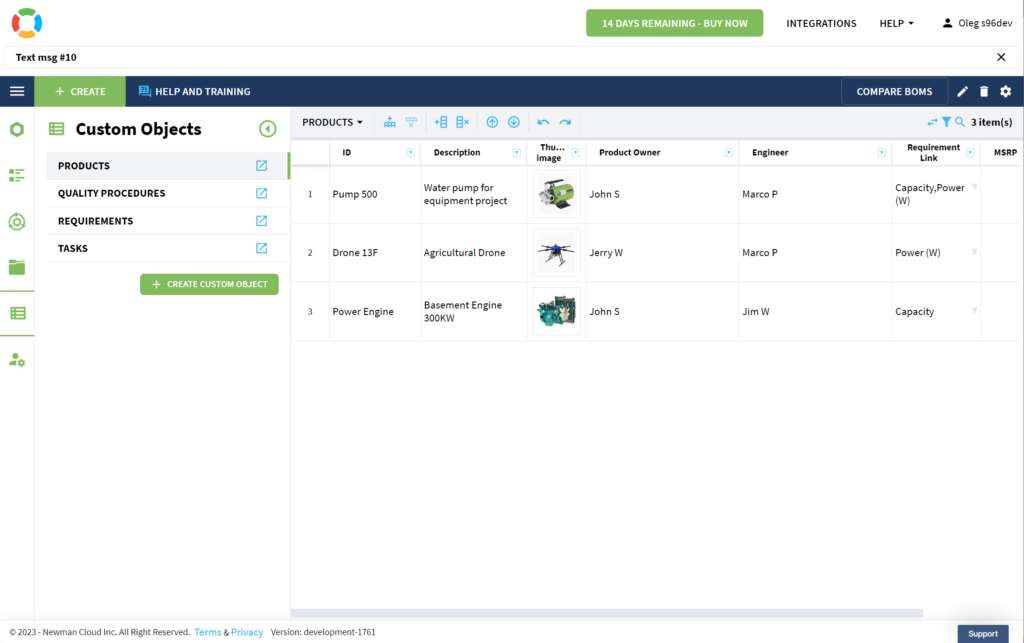Open Oleg s96dev user menu
The width and height of the screenshot is (1024, 643).
(x=977, y=23)
